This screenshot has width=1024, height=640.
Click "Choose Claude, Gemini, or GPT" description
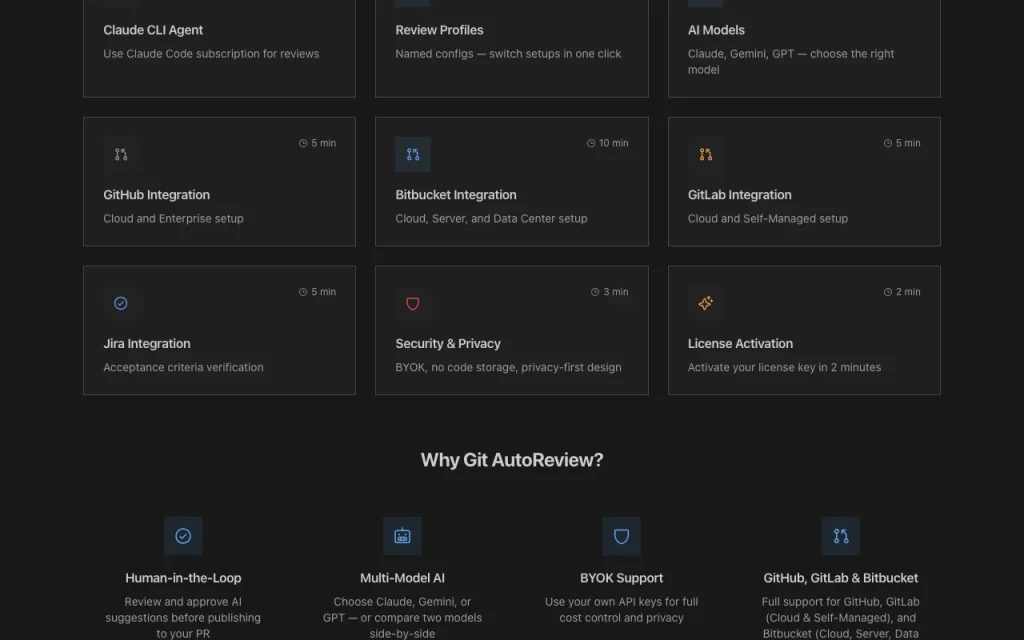point(402,617)
